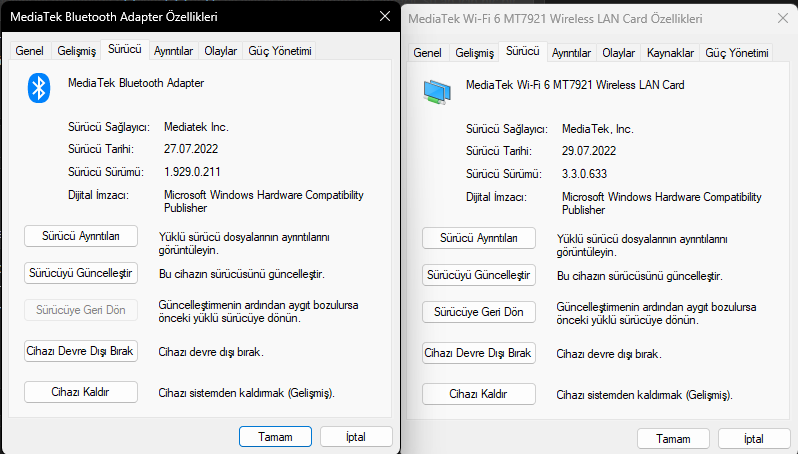The height and width of the screenshot is (454, 798).
Task: Open Gelişmiş tab in Wi-Fi LAN Card window
Action: click(x=474, y=53)
